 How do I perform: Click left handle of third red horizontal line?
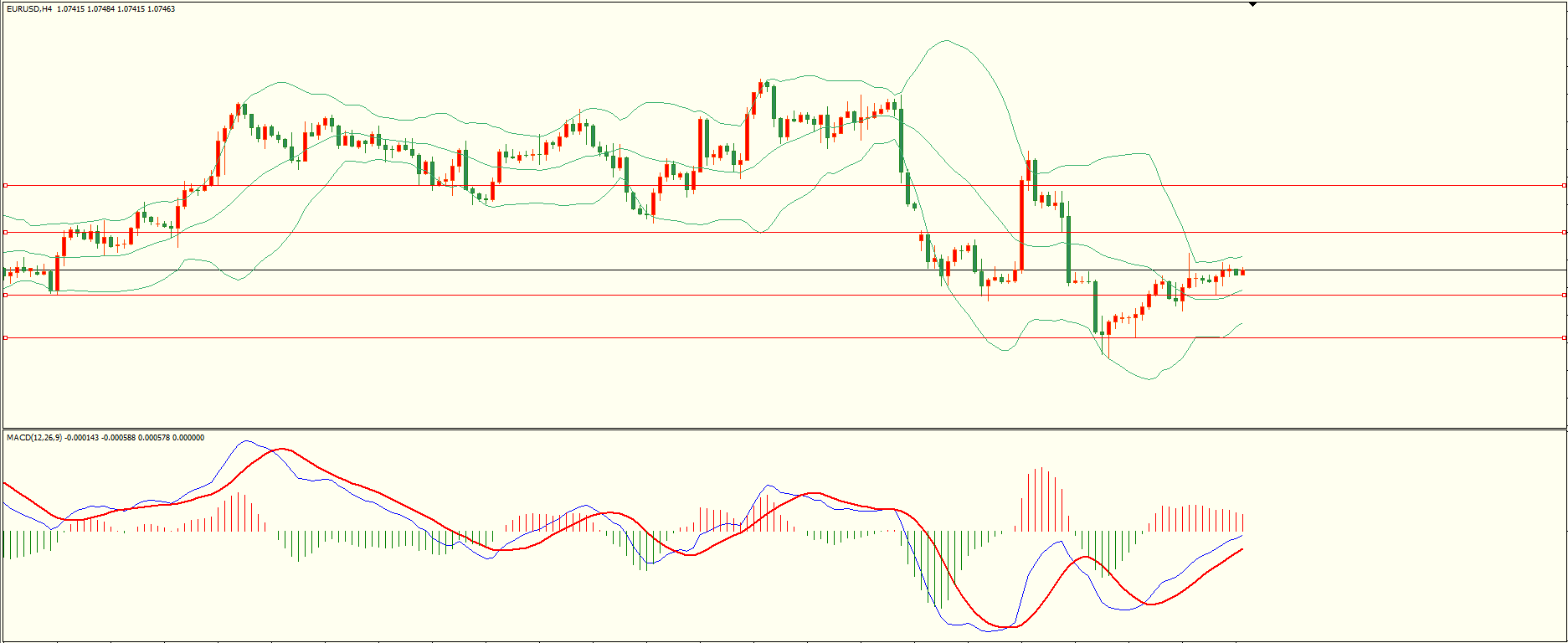[5, 295]
